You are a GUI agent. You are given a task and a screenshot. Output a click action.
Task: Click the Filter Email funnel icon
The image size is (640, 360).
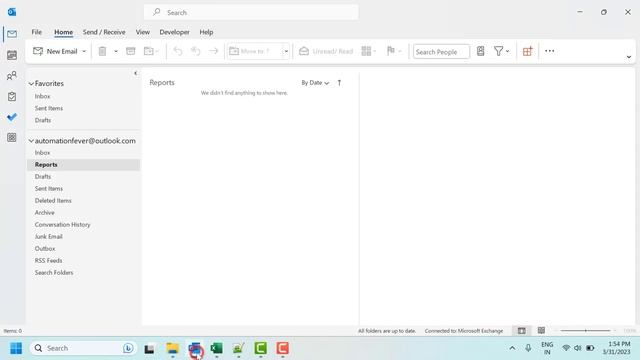(498, 51)
